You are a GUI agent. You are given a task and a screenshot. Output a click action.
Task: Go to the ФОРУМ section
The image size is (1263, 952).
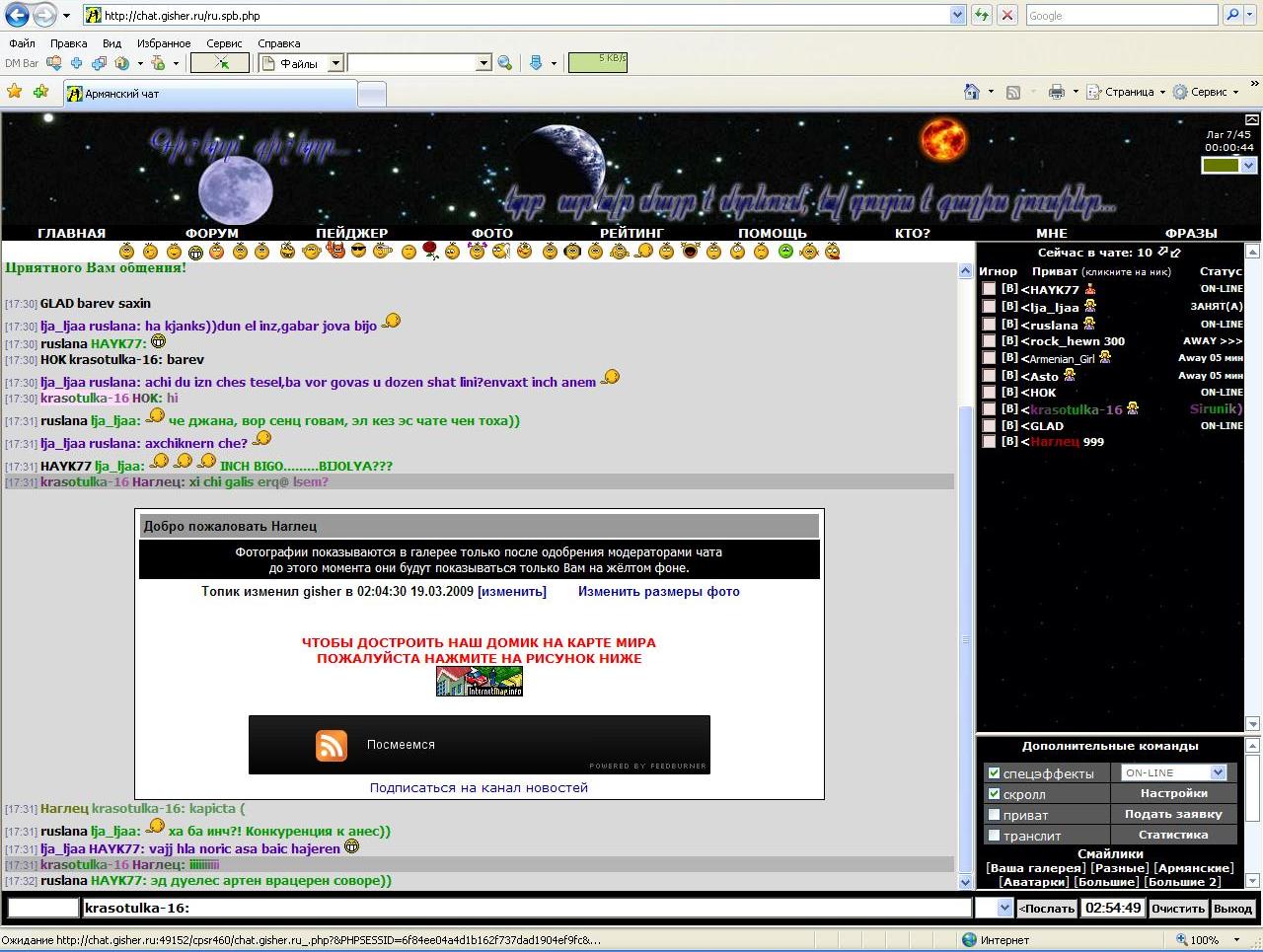click(x=212, y=234)
